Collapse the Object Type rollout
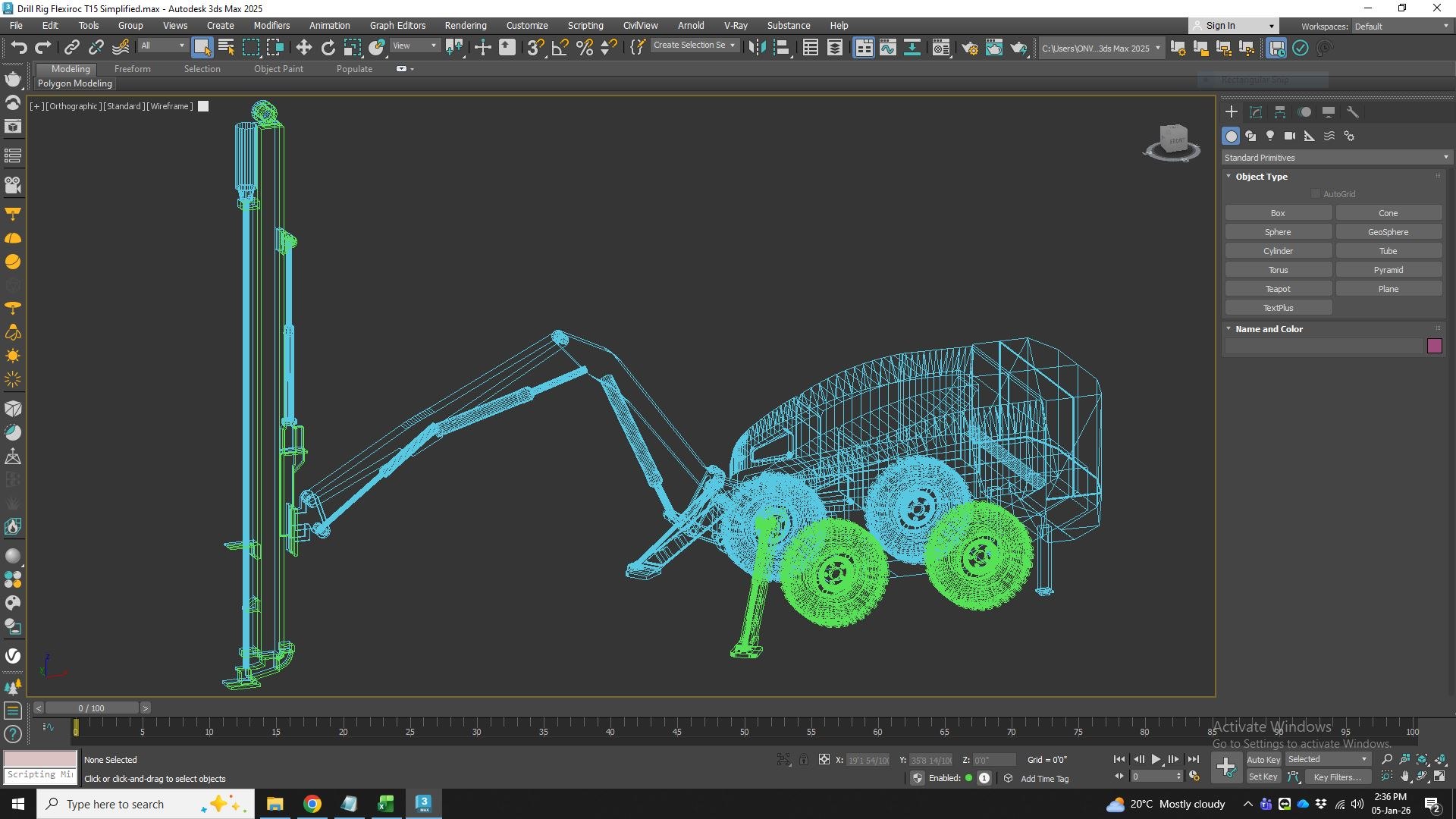Viewport: 1456px width, 819px height. tap(1261, 177)
